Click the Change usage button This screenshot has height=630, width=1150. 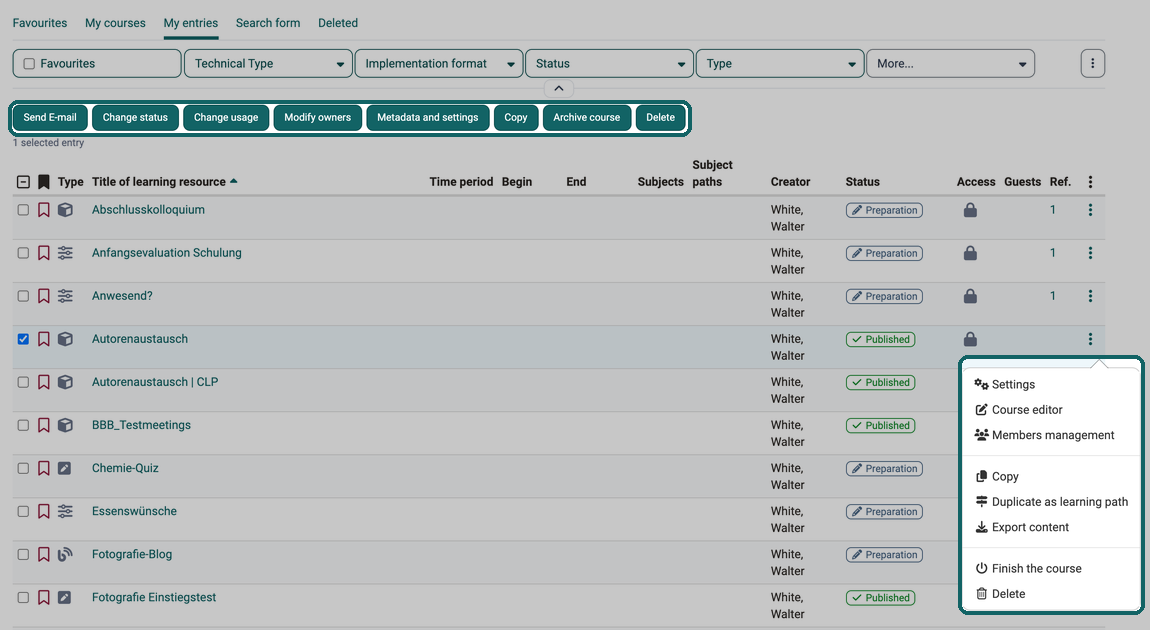coord(226,117)
